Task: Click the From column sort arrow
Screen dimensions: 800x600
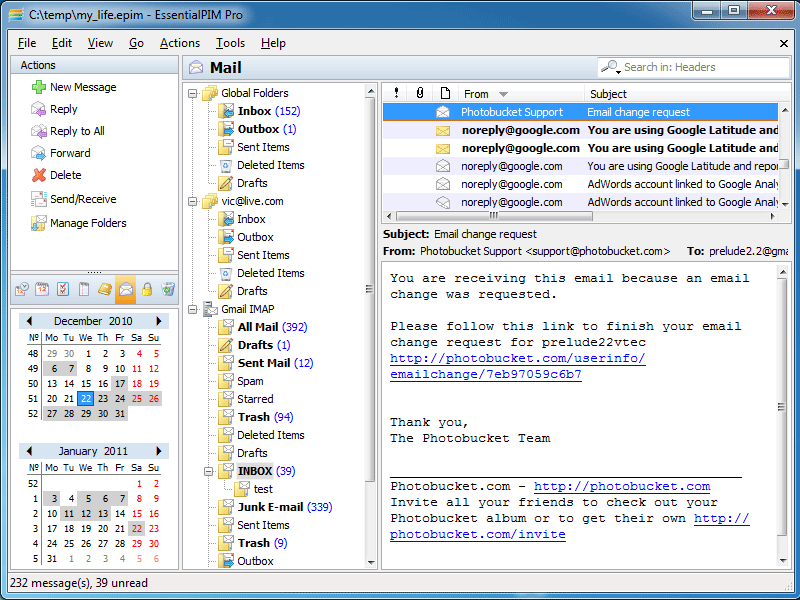Action: pyautogui.click(x=504, y=94)
